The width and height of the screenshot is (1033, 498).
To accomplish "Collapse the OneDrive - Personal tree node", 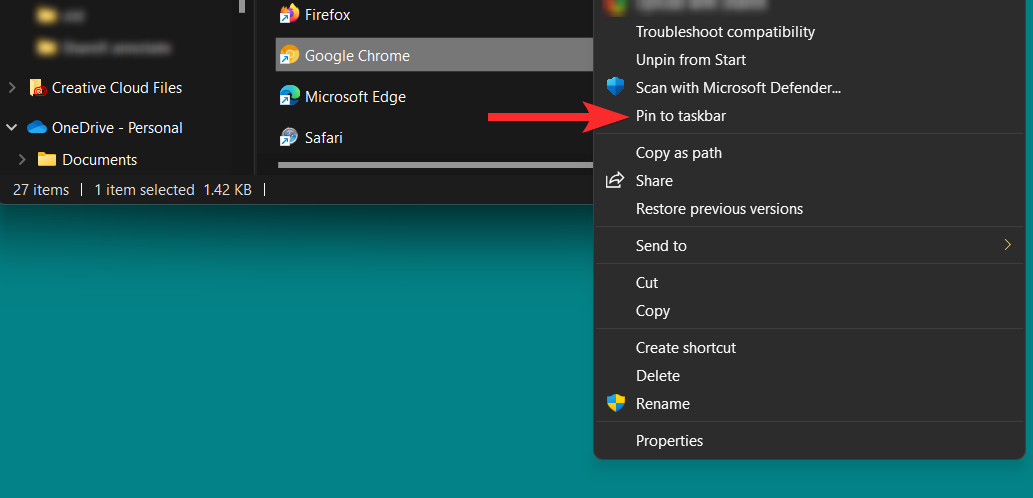I will tap(12, 128).
